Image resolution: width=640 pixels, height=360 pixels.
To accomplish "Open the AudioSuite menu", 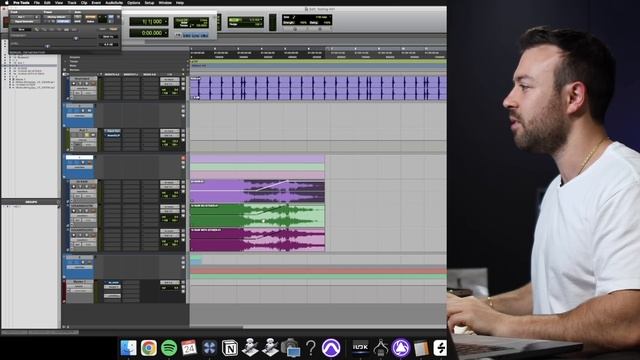I will coord(114,2).
